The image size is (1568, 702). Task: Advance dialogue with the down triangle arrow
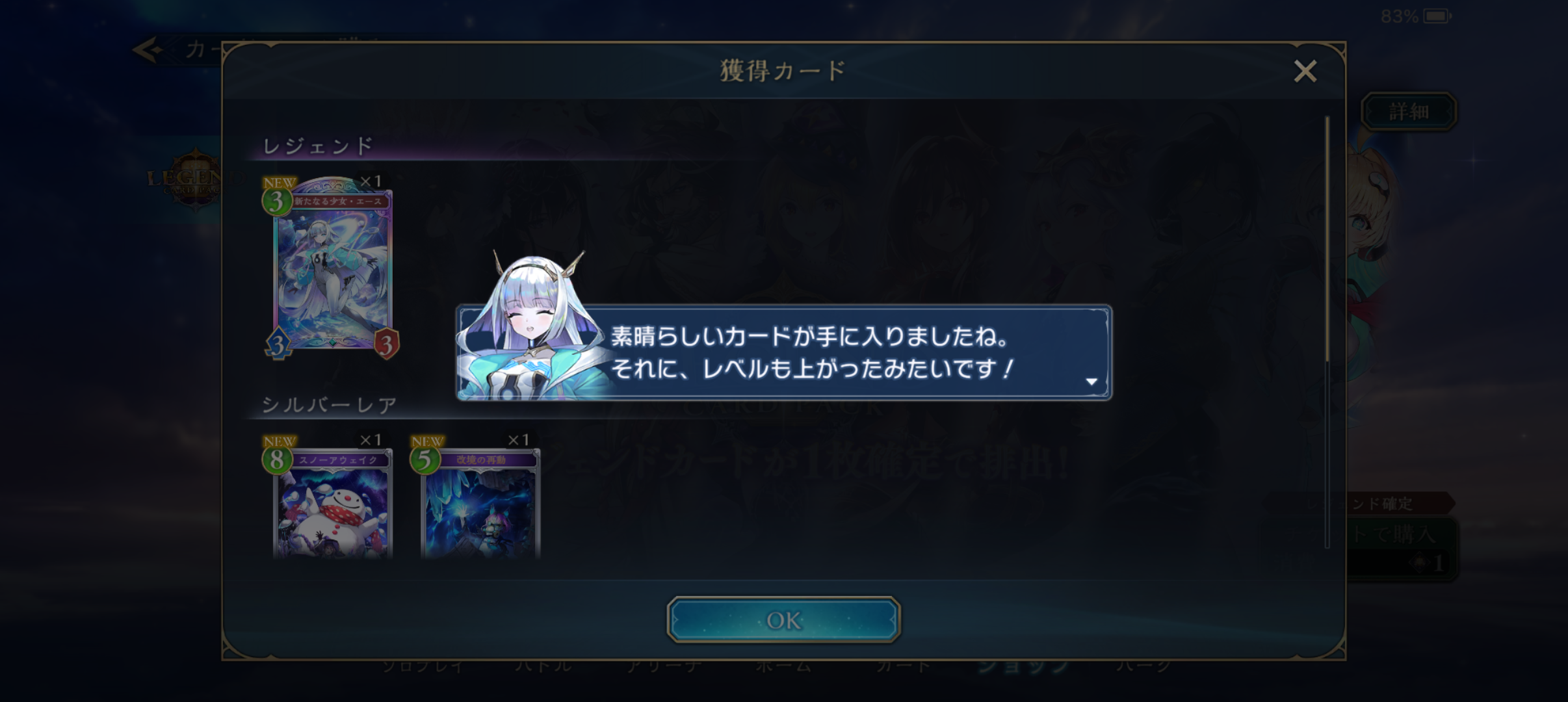tap(1091, 382)
